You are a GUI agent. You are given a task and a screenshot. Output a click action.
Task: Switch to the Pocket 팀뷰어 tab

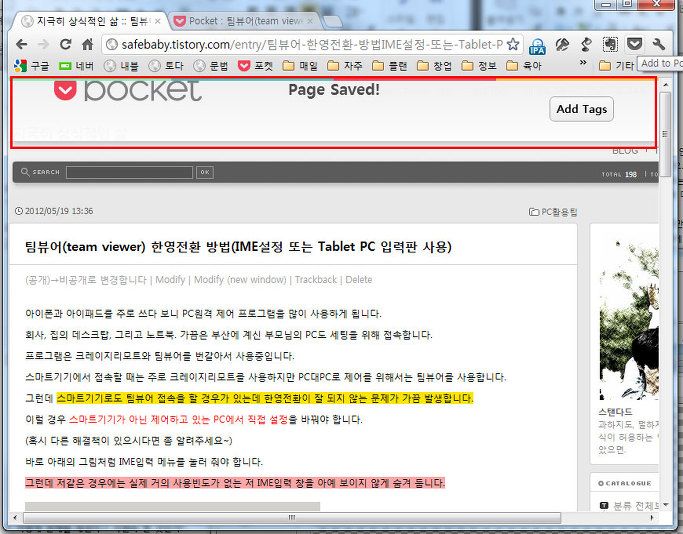(244, 21)
